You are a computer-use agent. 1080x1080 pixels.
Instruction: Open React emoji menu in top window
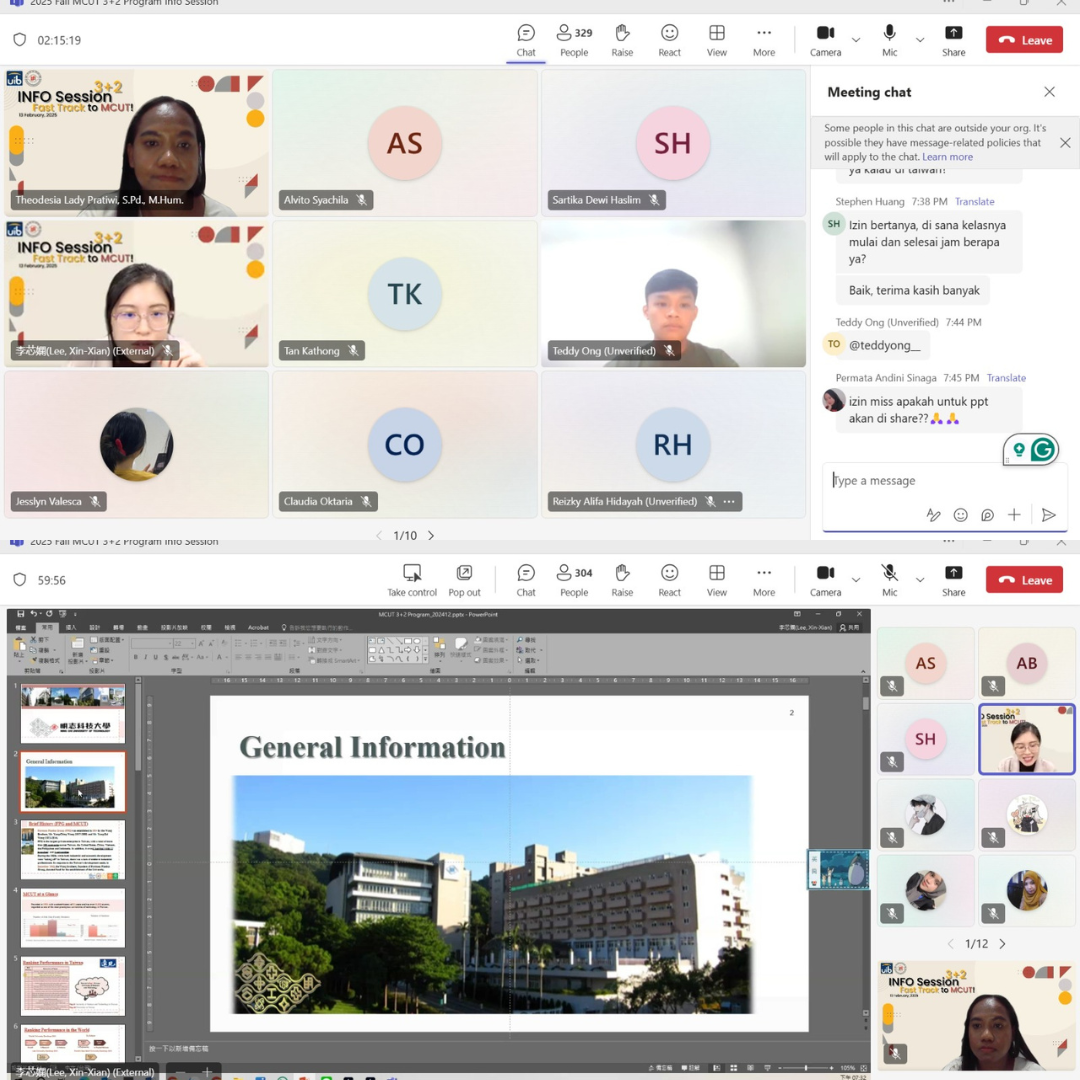click(669, 41)
